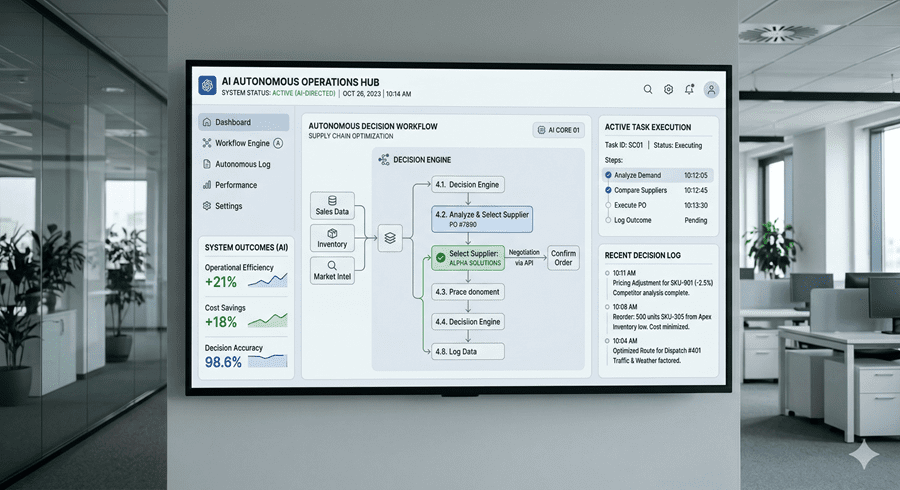Click the AI Operations Hub logo icon
This screenshot has width=900, height=490.
pyautogui.click(x=207, y=86)
